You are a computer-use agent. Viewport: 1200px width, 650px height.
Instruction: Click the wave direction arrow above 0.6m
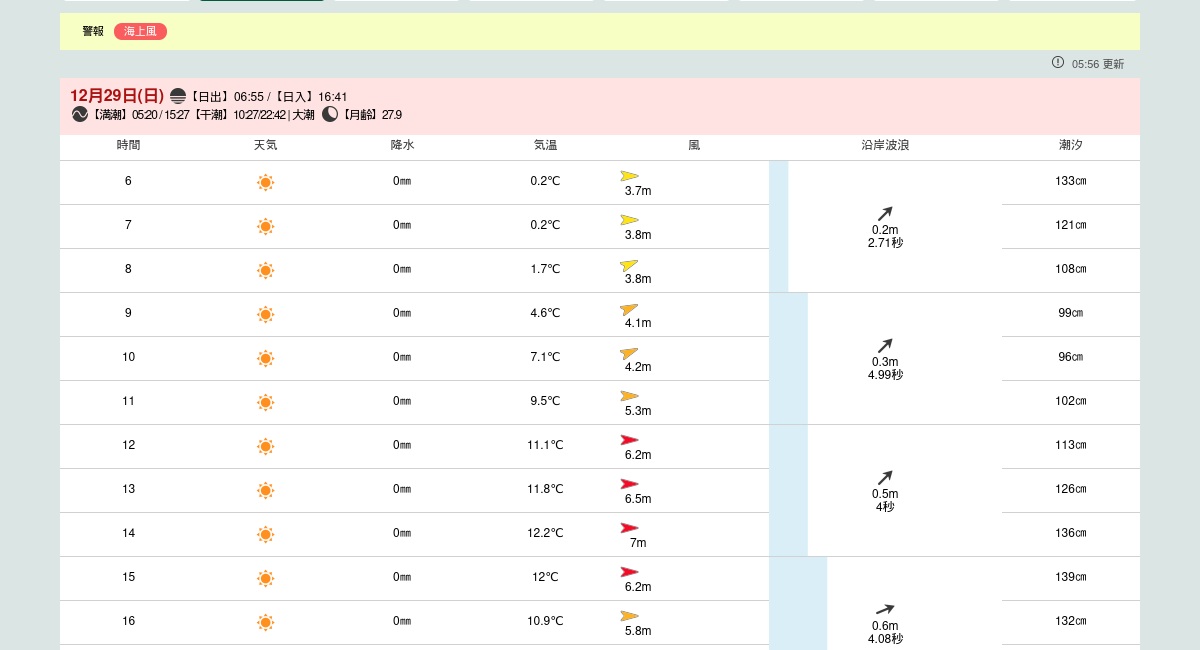885,609
